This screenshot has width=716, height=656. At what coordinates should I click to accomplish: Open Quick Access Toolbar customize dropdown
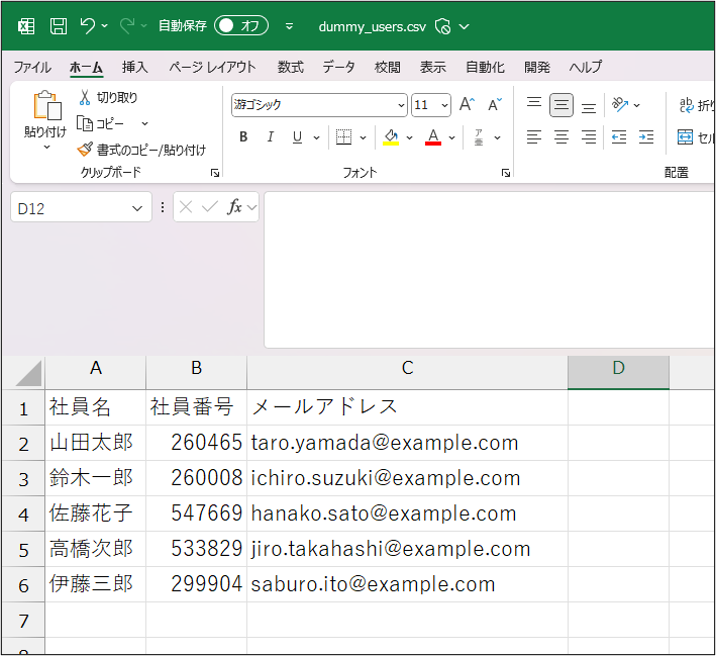click(289, 26)
